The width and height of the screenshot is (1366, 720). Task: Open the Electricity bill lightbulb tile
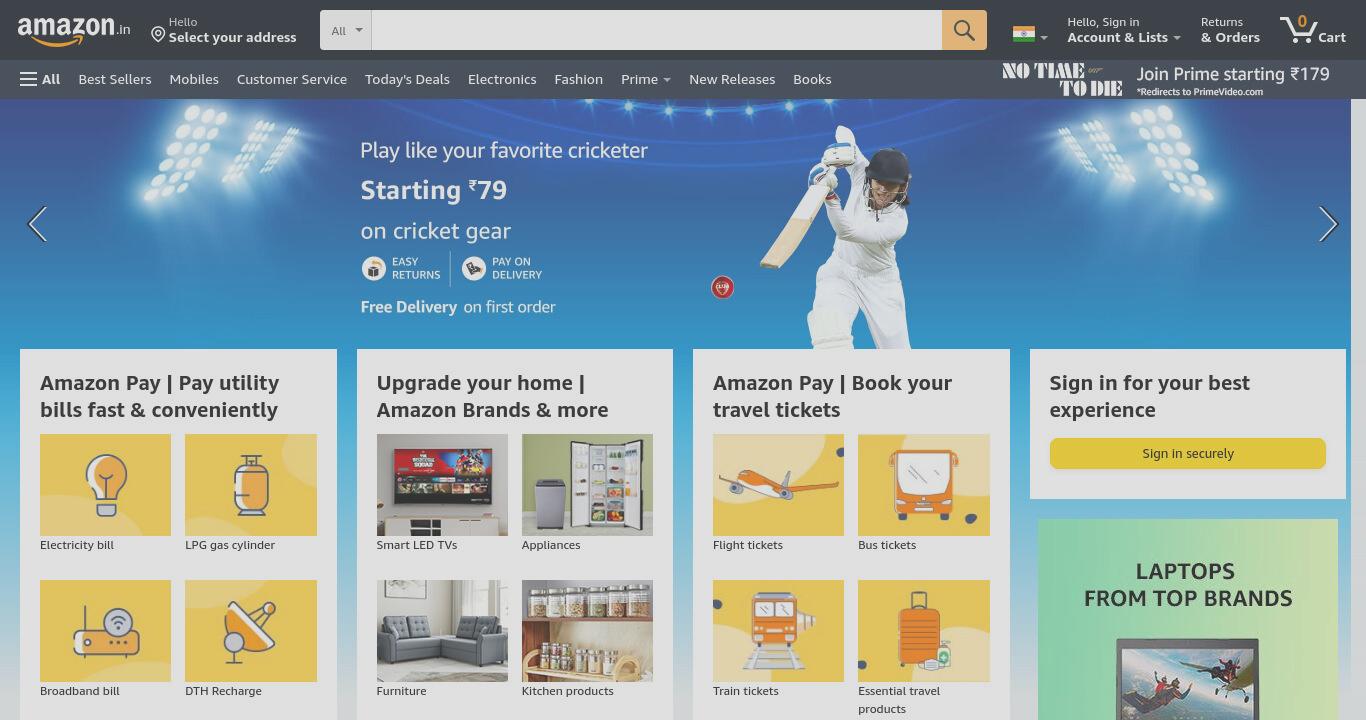pyautogui.click(x=105, y=485)
